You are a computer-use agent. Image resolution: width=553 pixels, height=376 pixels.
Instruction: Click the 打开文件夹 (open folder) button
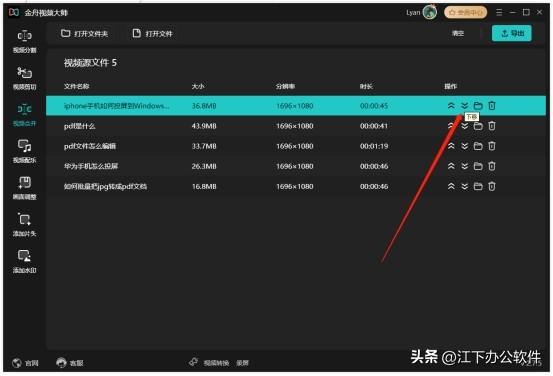click(x=85, y=34)
